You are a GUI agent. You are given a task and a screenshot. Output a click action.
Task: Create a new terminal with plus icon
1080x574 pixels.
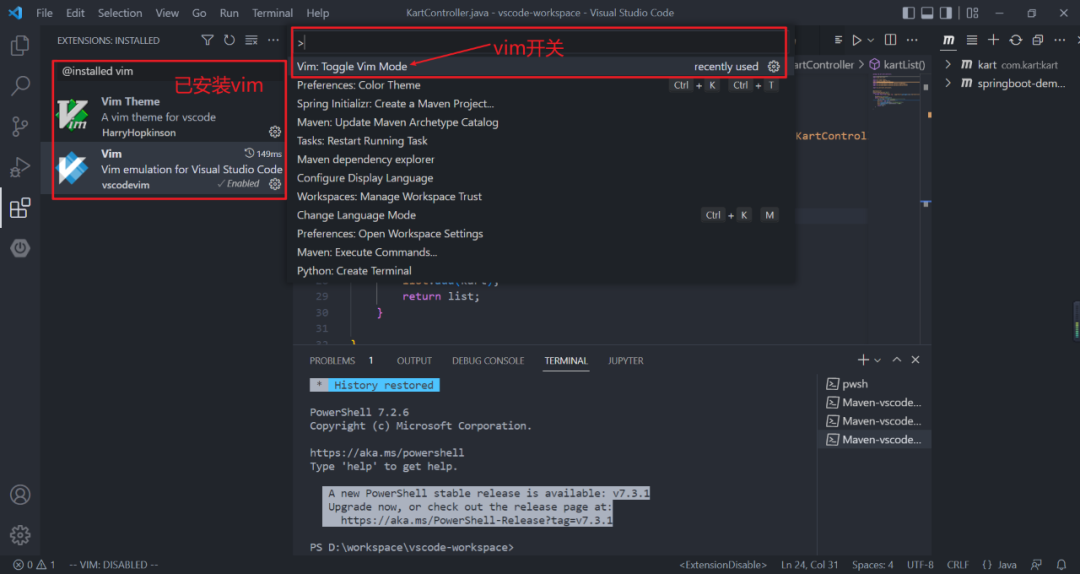[862, 360]
